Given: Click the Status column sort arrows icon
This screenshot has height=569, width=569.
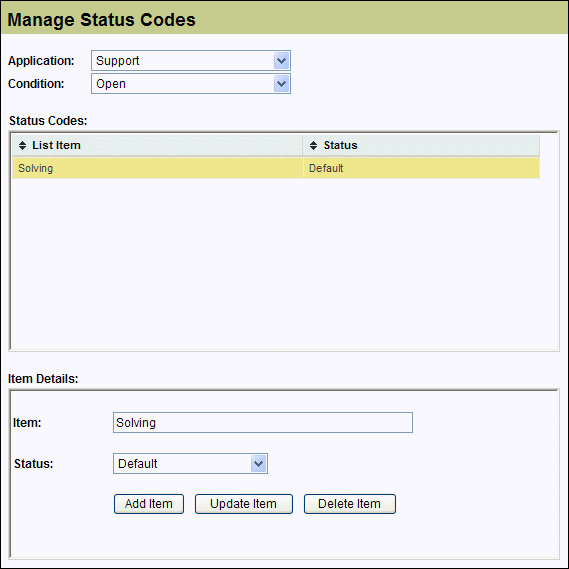Looking at the screenshot, I should tap(314, 146).
